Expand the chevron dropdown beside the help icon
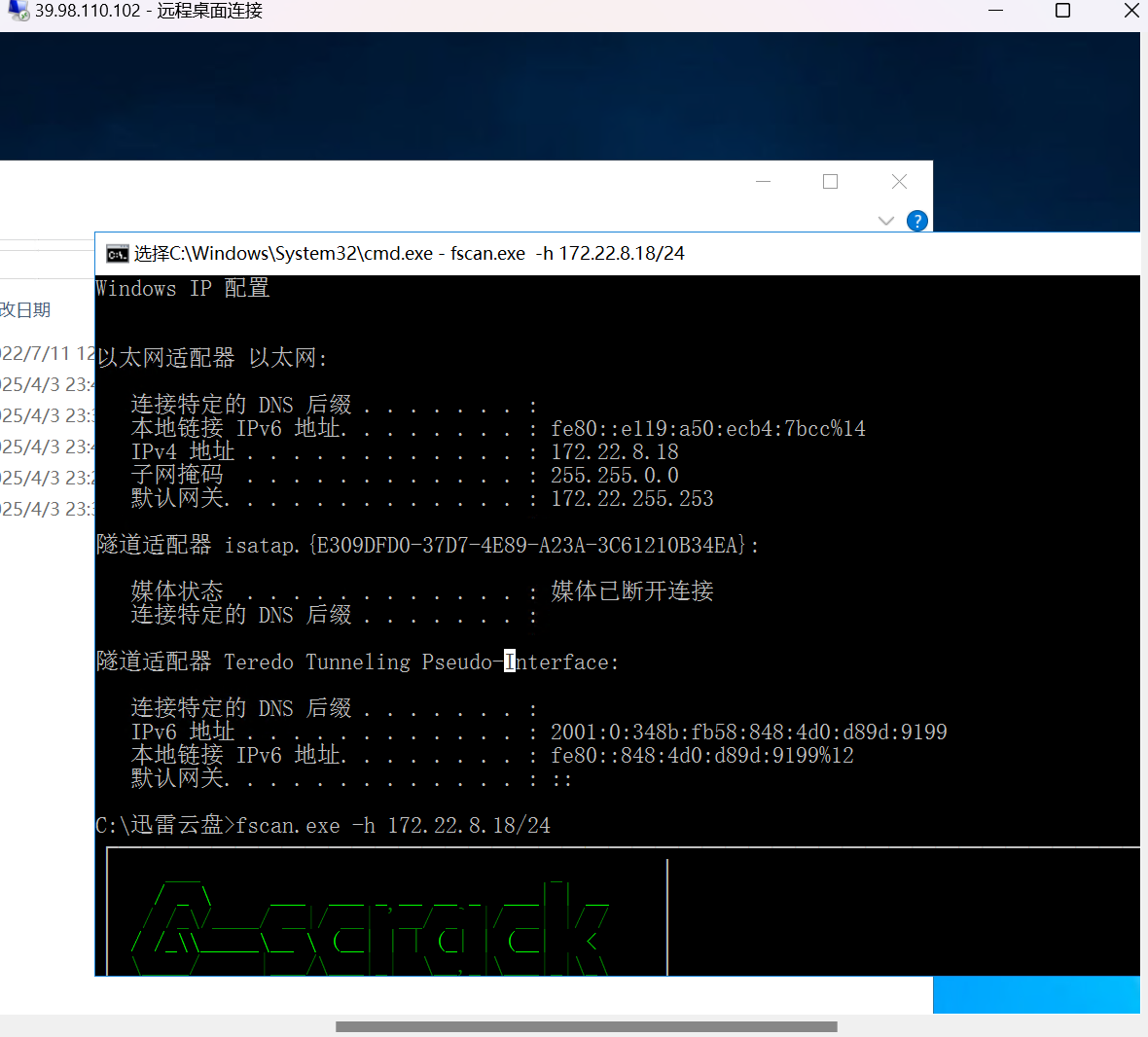Image resolution: width=1148 pixels, height=1037 pixels. coord(885,221)
